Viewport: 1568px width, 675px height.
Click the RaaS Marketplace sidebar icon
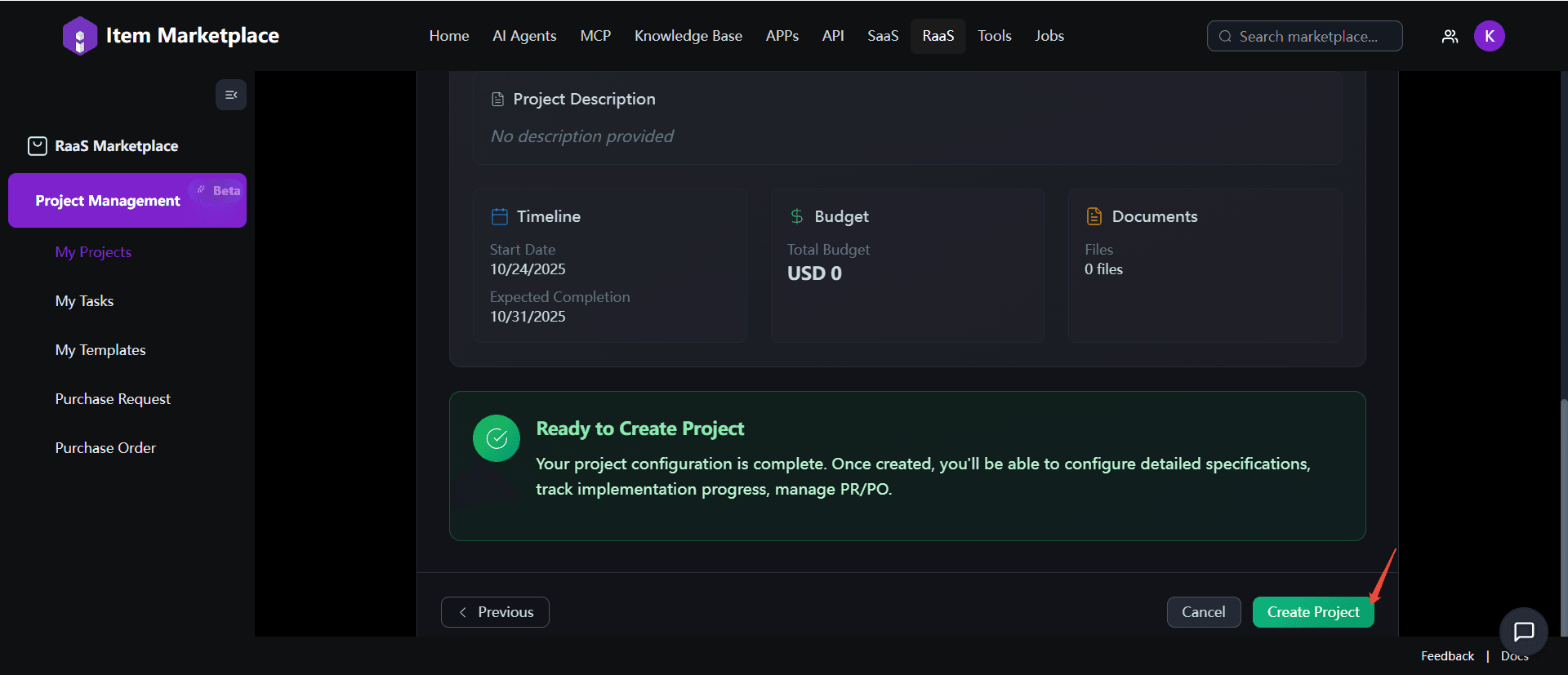(x=38, y=146)
